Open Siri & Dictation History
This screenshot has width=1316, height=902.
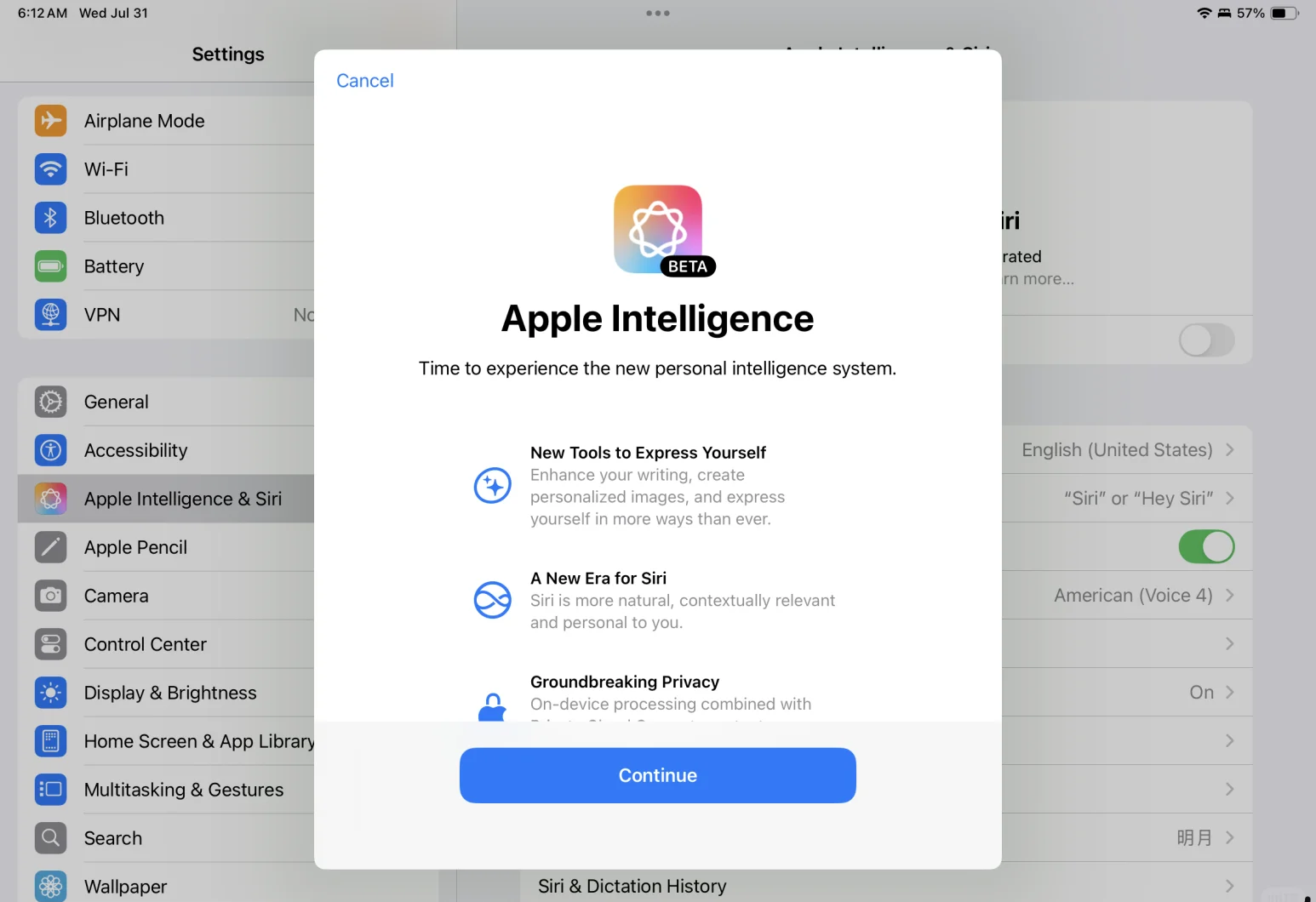631,886
